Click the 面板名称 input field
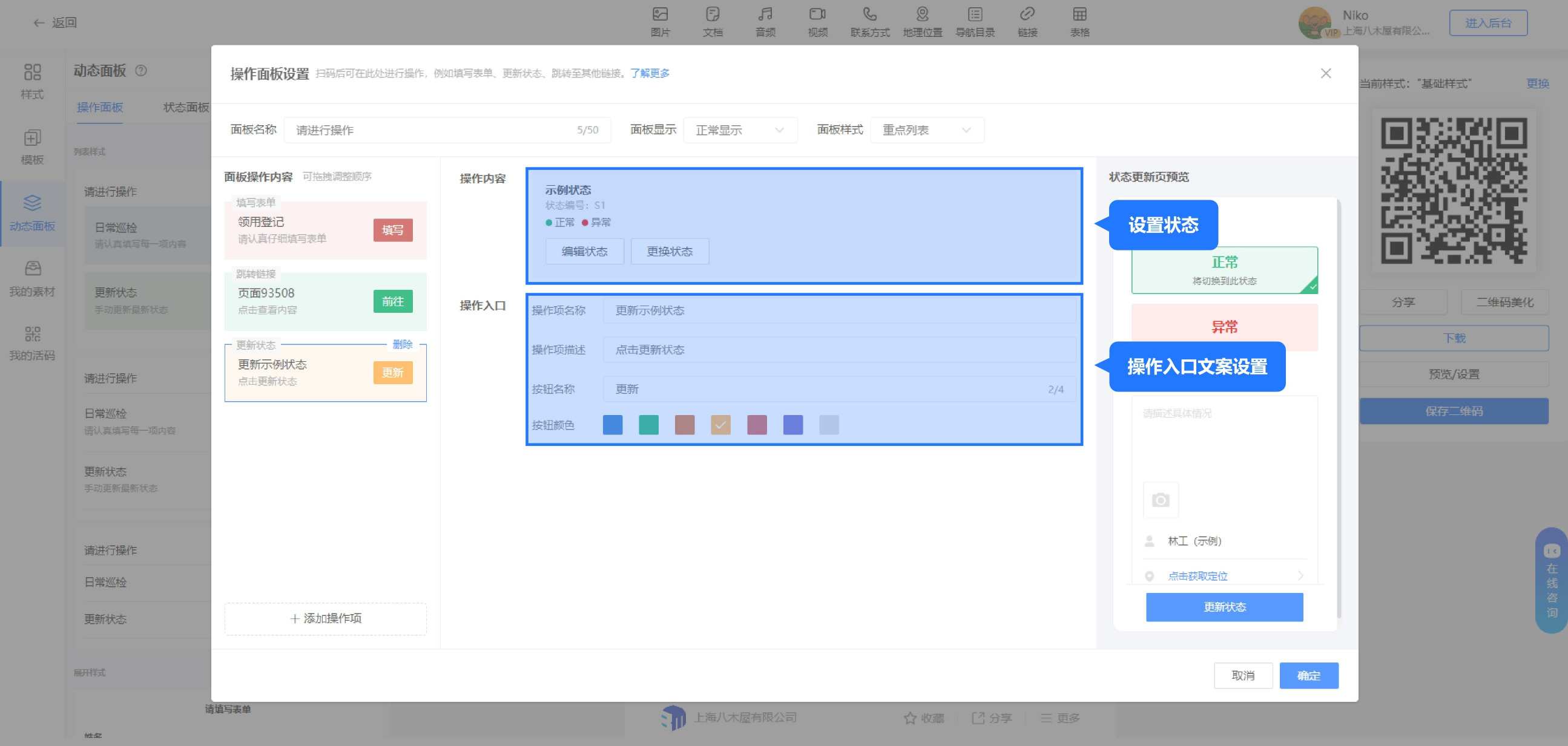Viewport: 1568px width, 746px height. point(447,130)
